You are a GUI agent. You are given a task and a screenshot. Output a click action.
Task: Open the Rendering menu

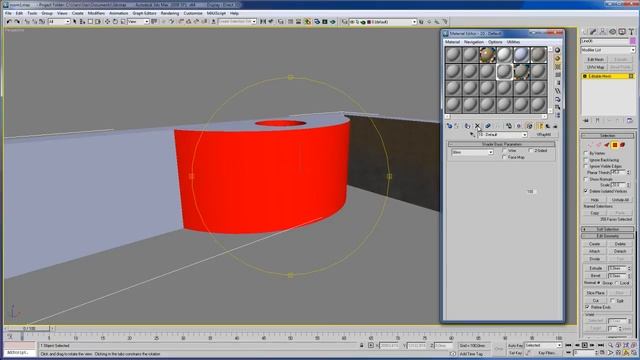point(170,13)
